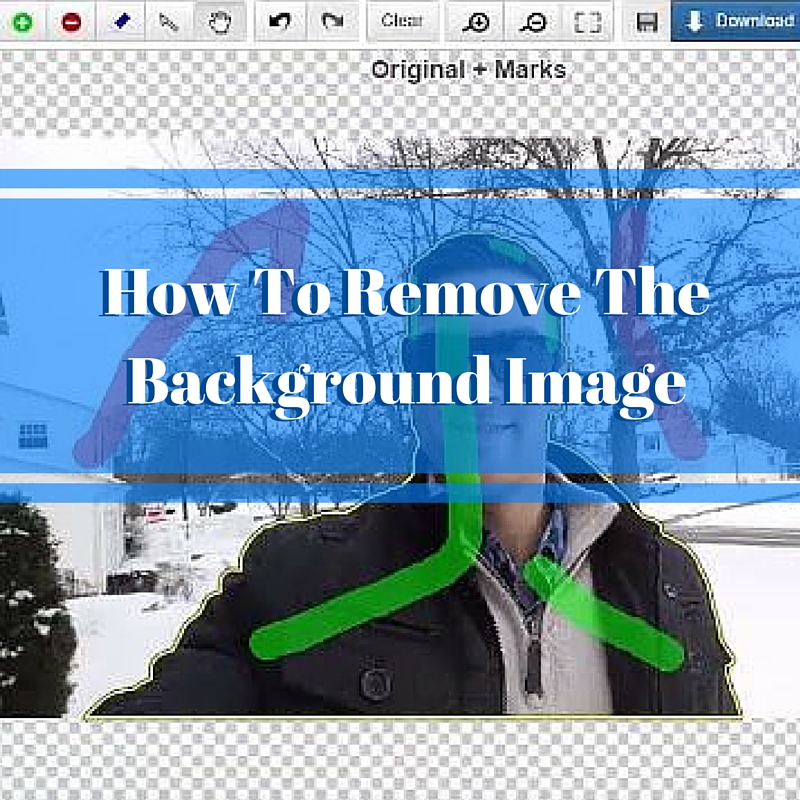Choose the blue eraser tool
The image size is (800, 800).
121,21
